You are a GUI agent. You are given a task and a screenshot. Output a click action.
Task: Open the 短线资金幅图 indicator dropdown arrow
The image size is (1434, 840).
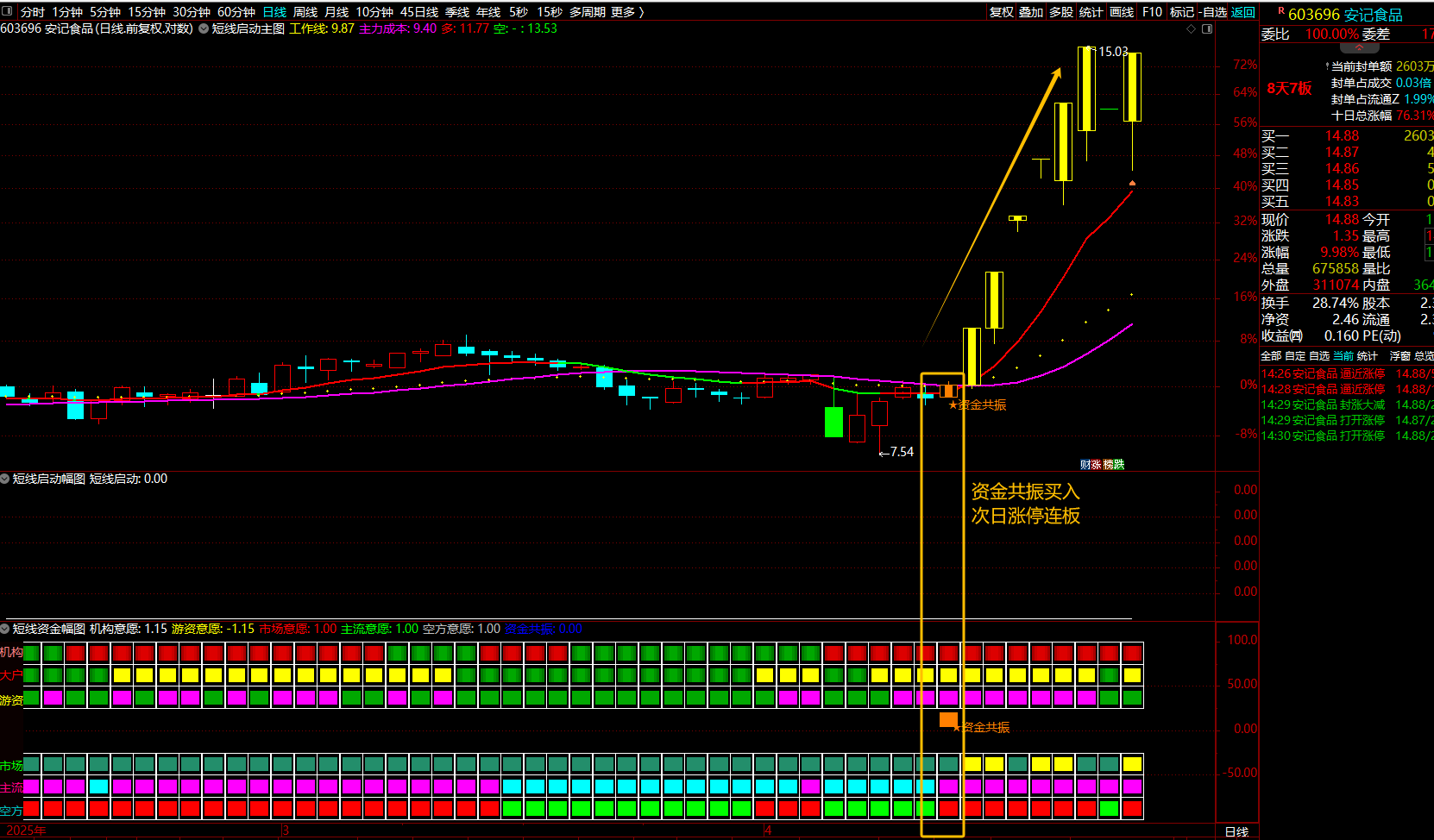[x=5, y=629]
